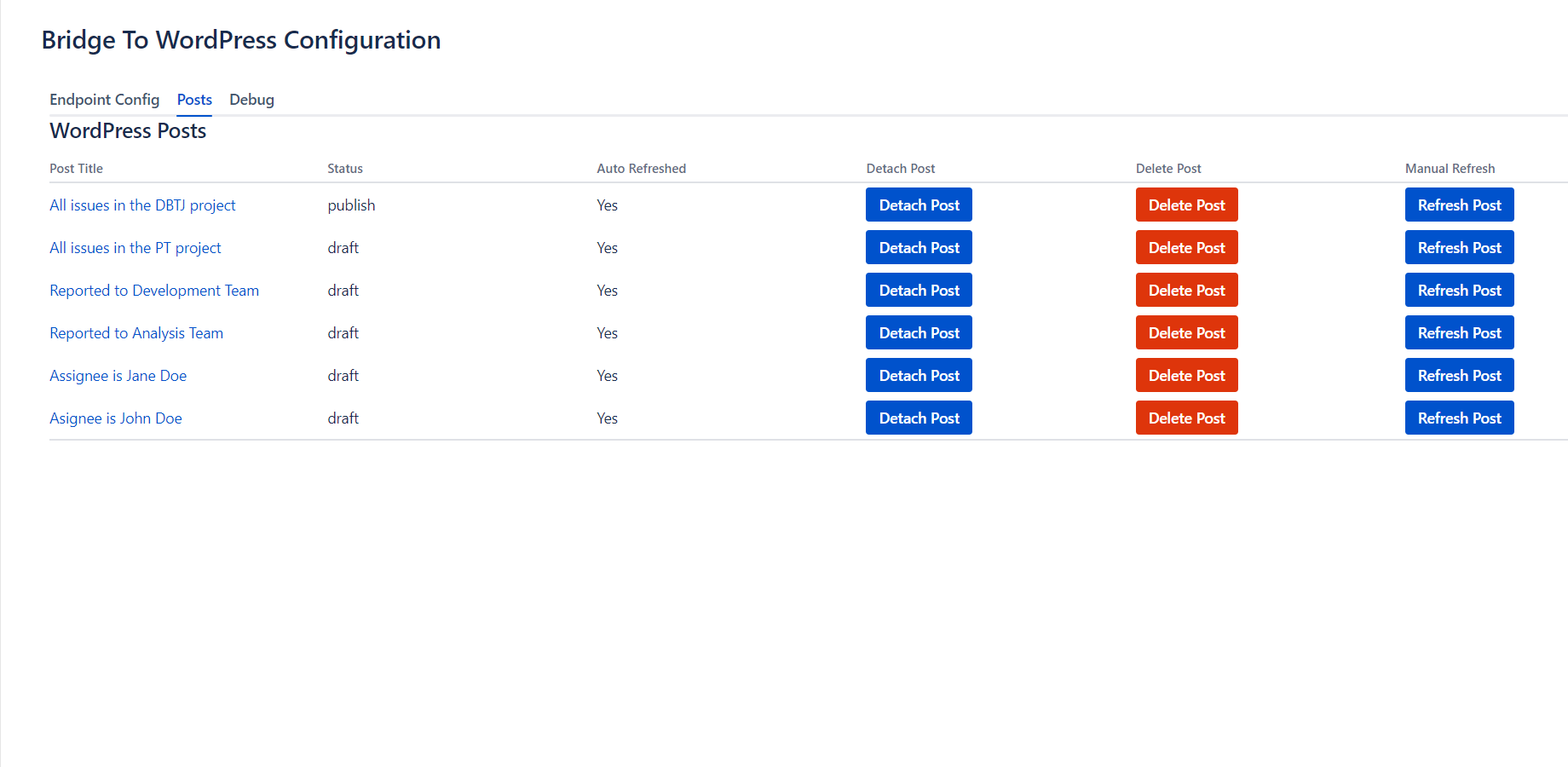Switch to the Debug tab
The image size is (1568, 767).
coord(251,100)
